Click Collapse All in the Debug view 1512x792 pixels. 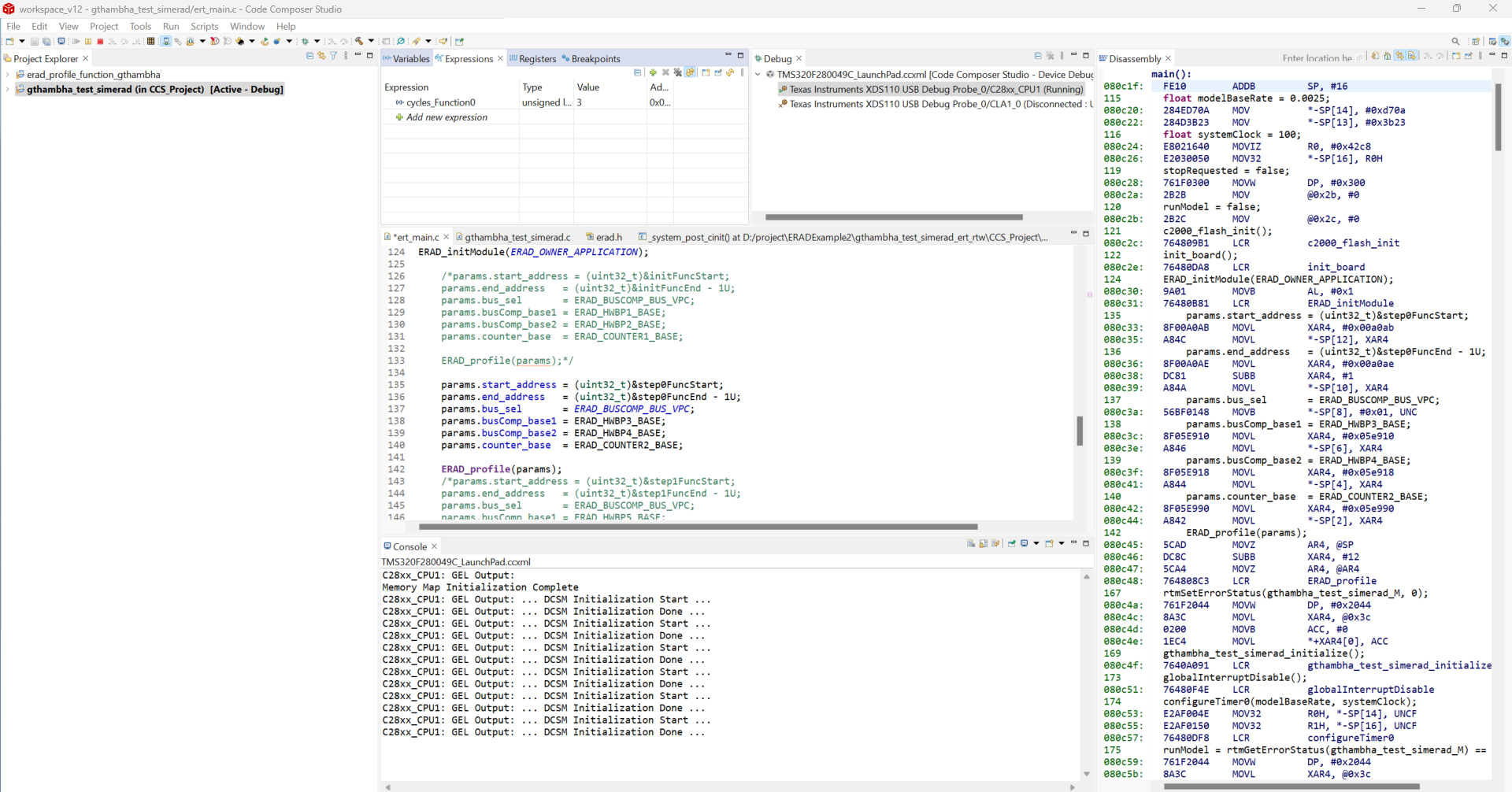[1038, 56]
